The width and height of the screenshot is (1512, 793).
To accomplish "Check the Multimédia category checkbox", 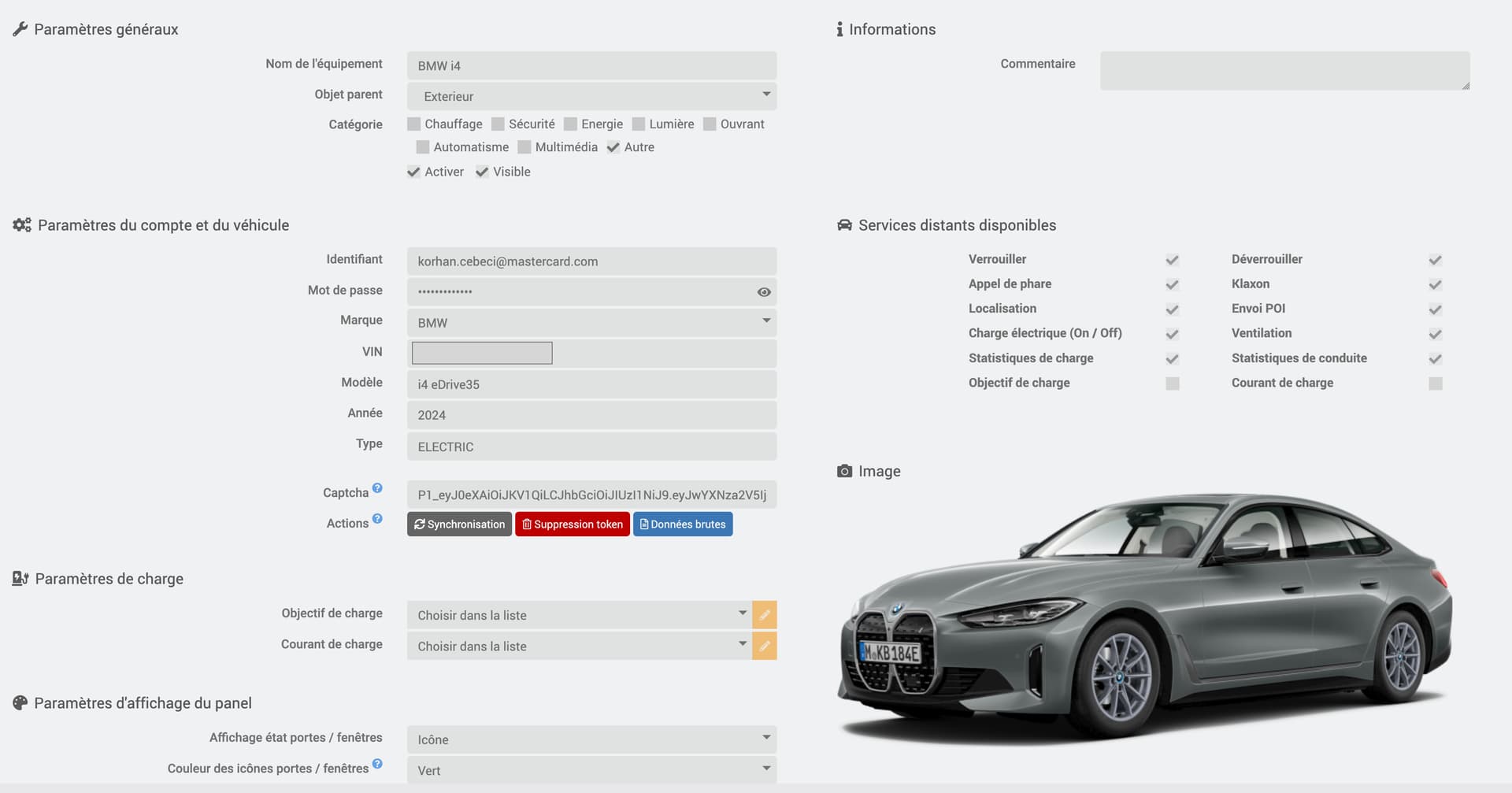I will pos(524,147).
